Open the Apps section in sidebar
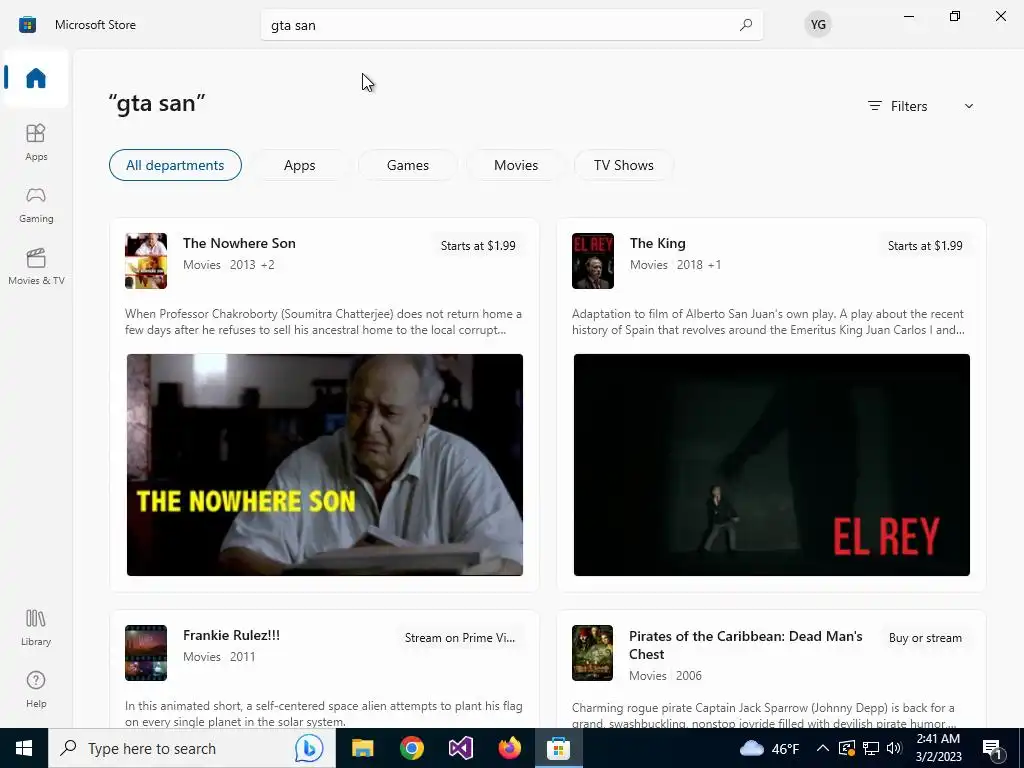This screenshot has height=768, width=1024. [36, 142]
